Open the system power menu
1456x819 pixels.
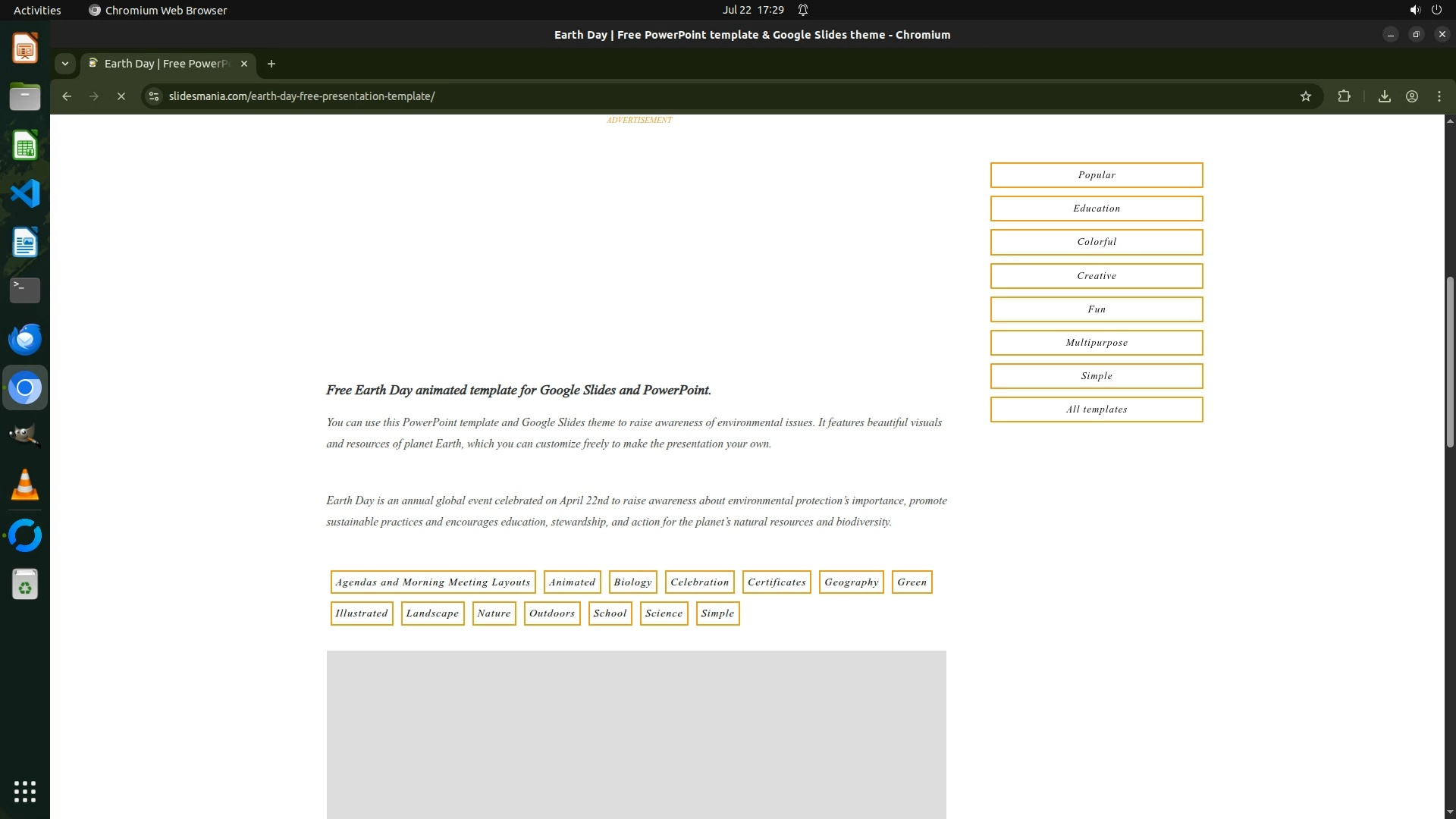click(1436, 10)
